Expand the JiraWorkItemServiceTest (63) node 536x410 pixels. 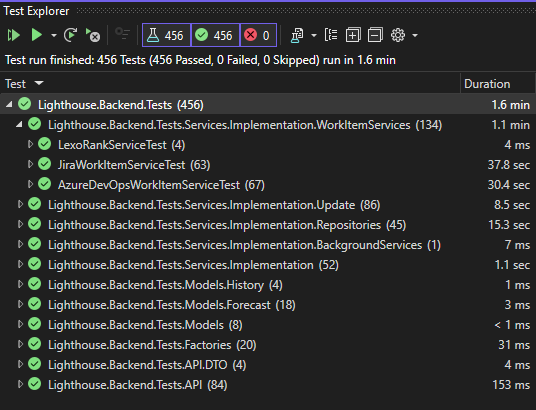click(x=30, y=164)
